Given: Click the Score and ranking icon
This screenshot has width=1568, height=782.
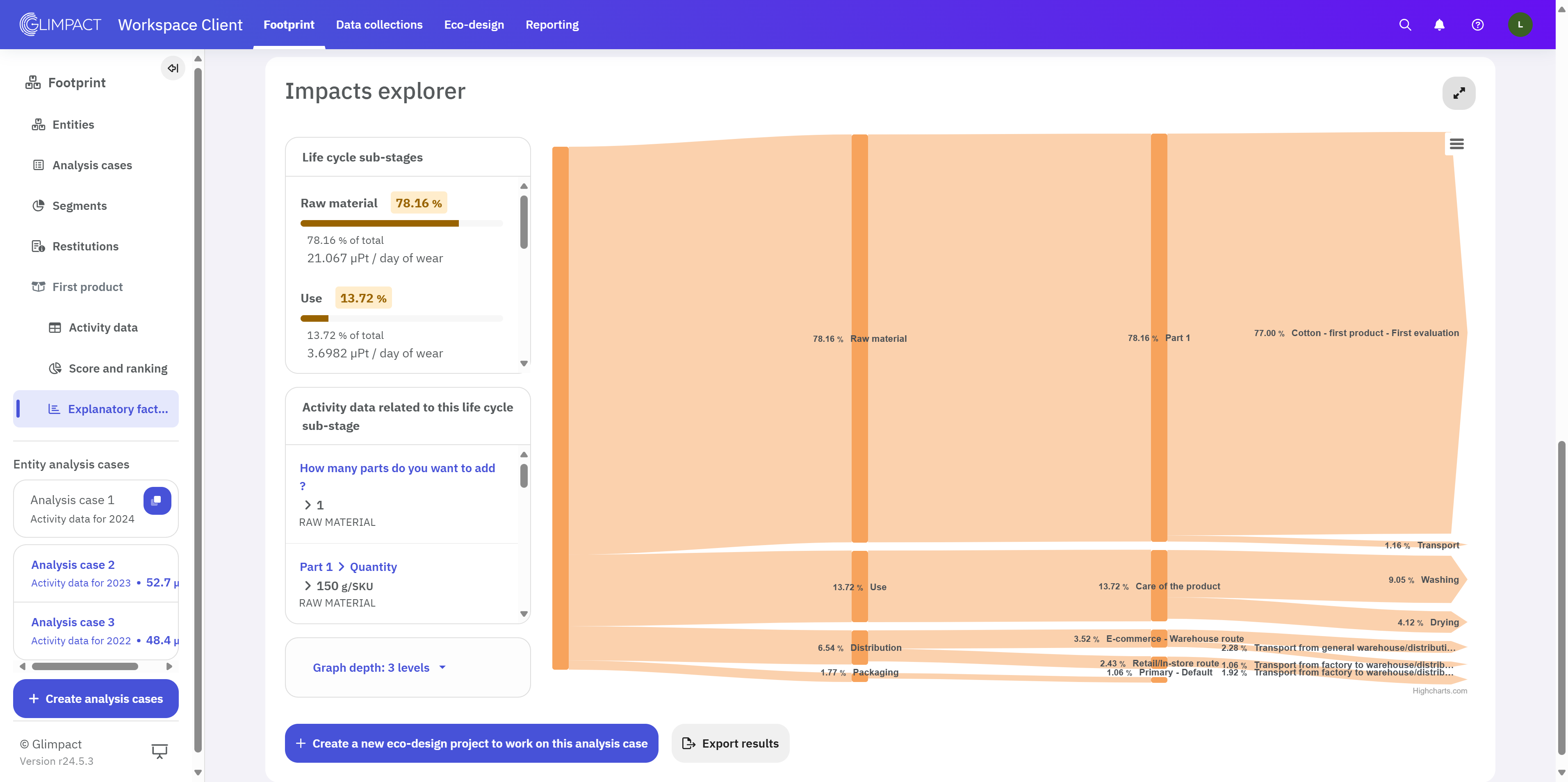Looking at the screenshot, I should [55, 368].
